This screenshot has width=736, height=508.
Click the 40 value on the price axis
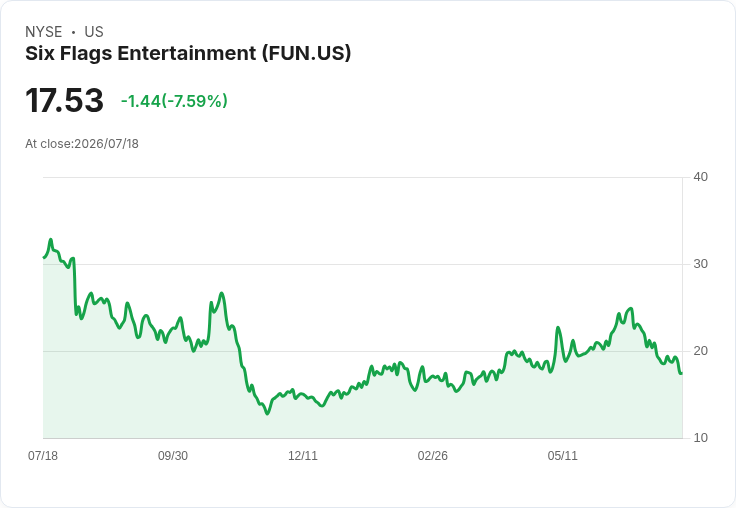700,177
